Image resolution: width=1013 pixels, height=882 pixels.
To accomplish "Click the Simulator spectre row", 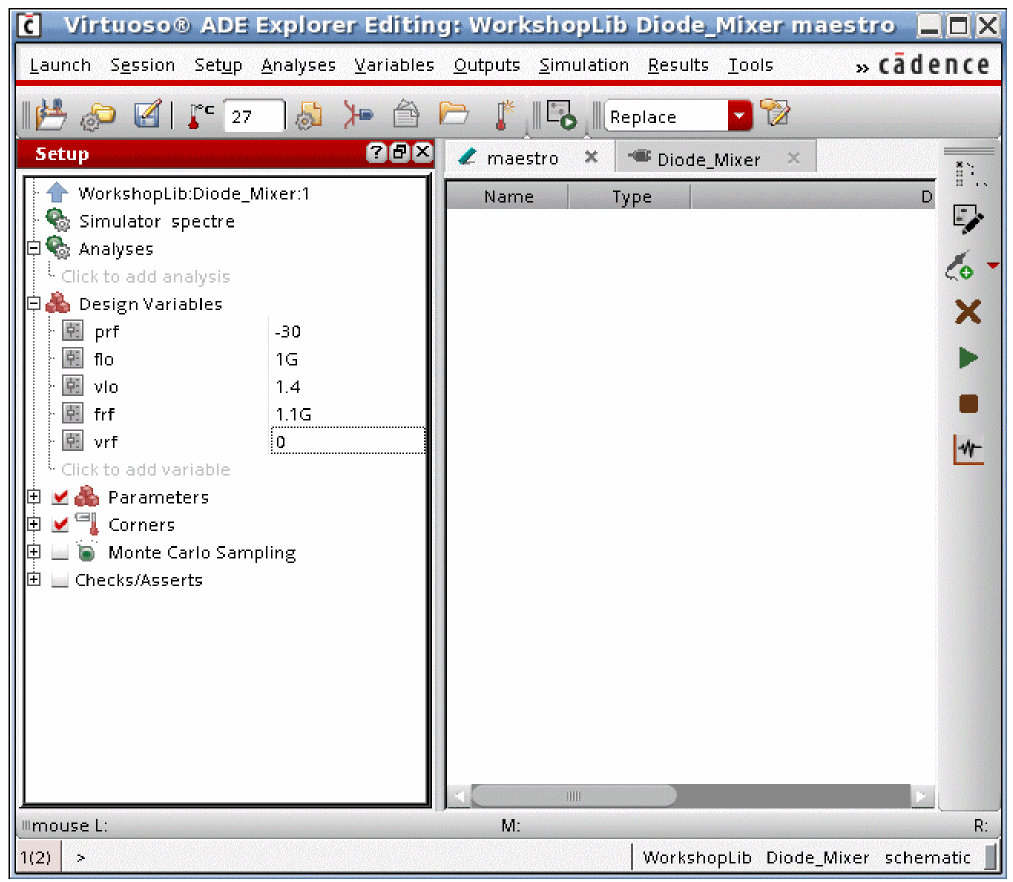I will click(156, 221).
